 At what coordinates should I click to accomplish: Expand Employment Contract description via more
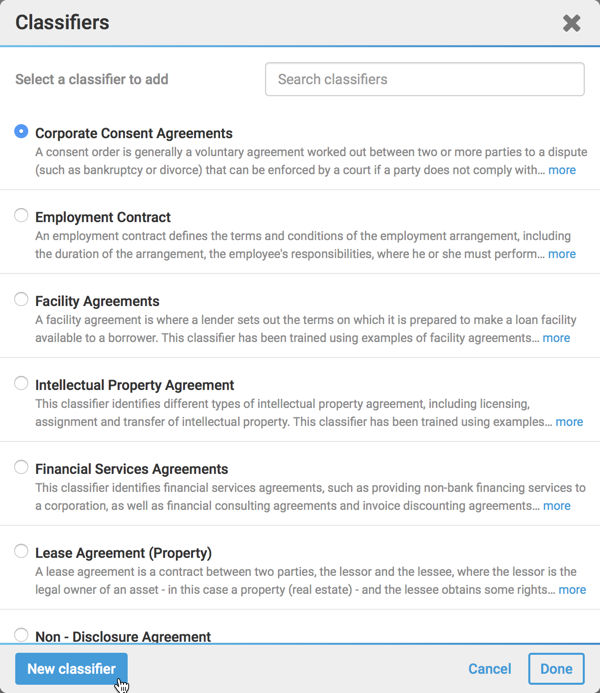coord(562,254)
